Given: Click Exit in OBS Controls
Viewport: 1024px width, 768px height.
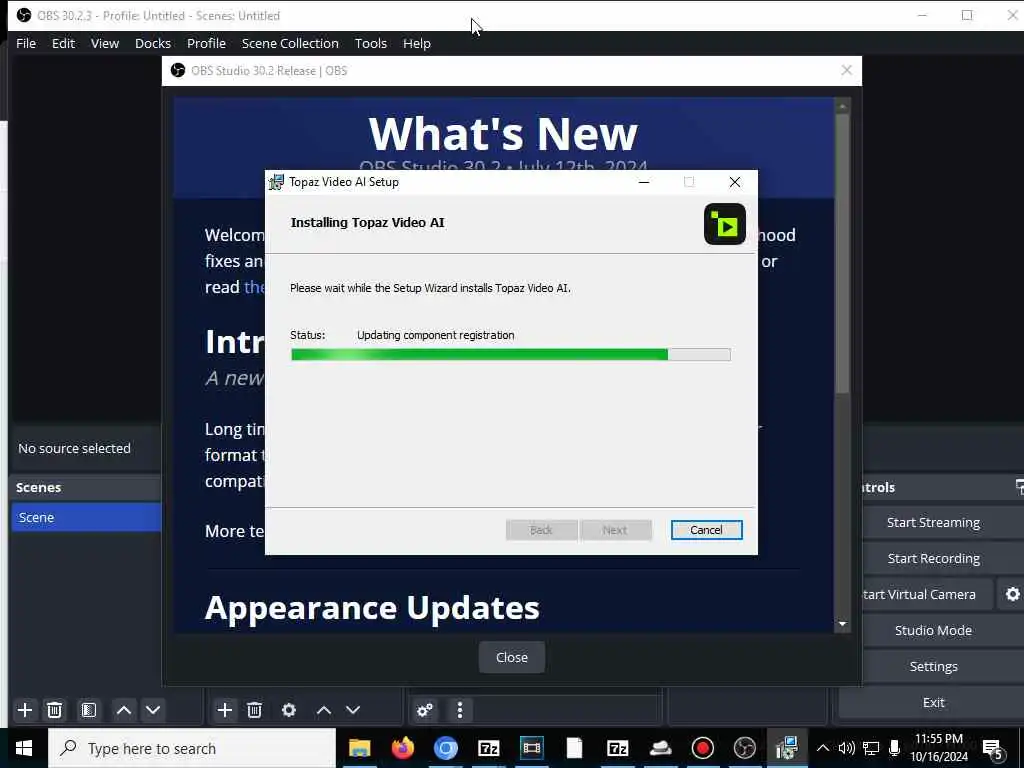Looking at the screenshot, I should pyautogui.click(x=933, y=702).
